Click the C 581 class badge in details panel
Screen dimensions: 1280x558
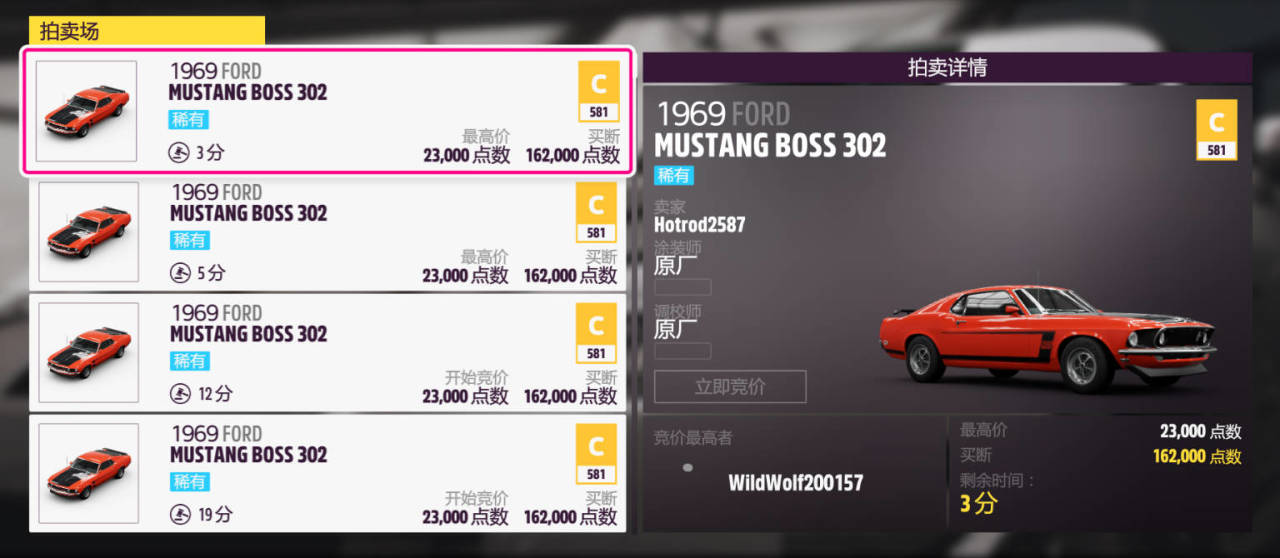[x=1216, y=130]
